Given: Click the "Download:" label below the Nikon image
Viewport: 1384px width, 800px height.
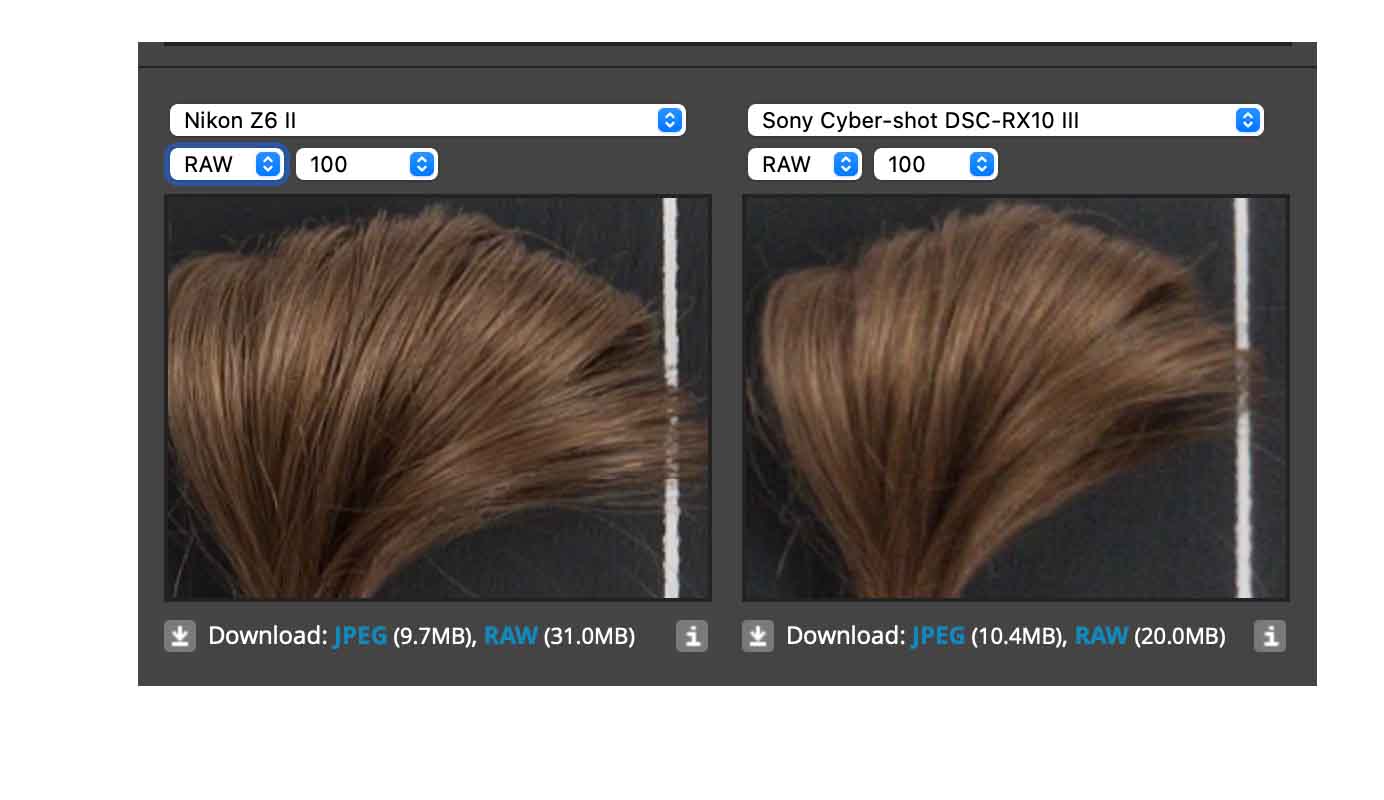Looking at the screenshot, I should [x=268, y=636].
